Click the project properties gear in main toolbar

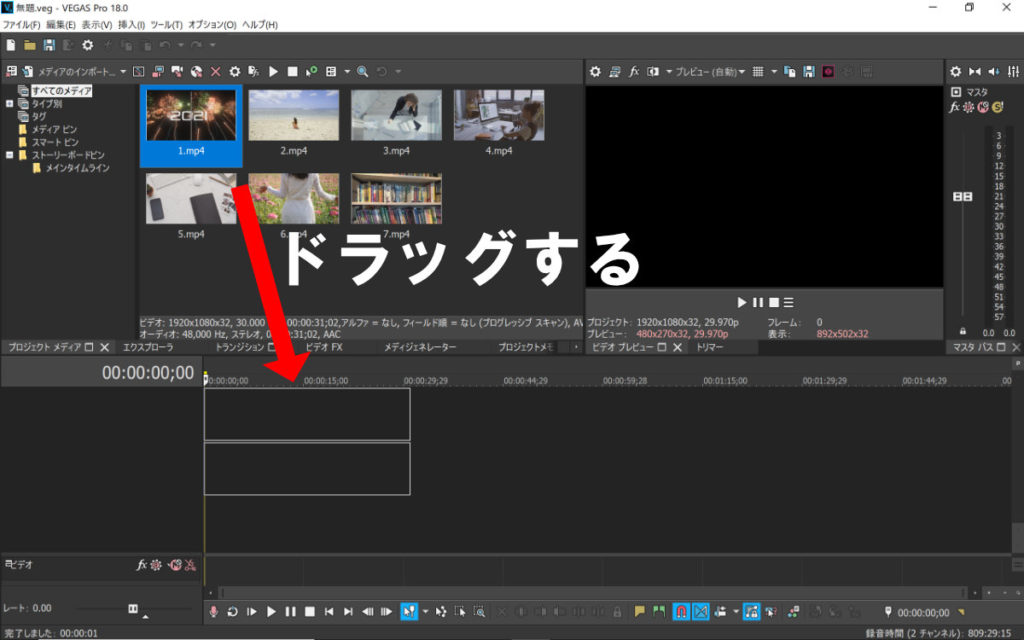tap(87, 45)
